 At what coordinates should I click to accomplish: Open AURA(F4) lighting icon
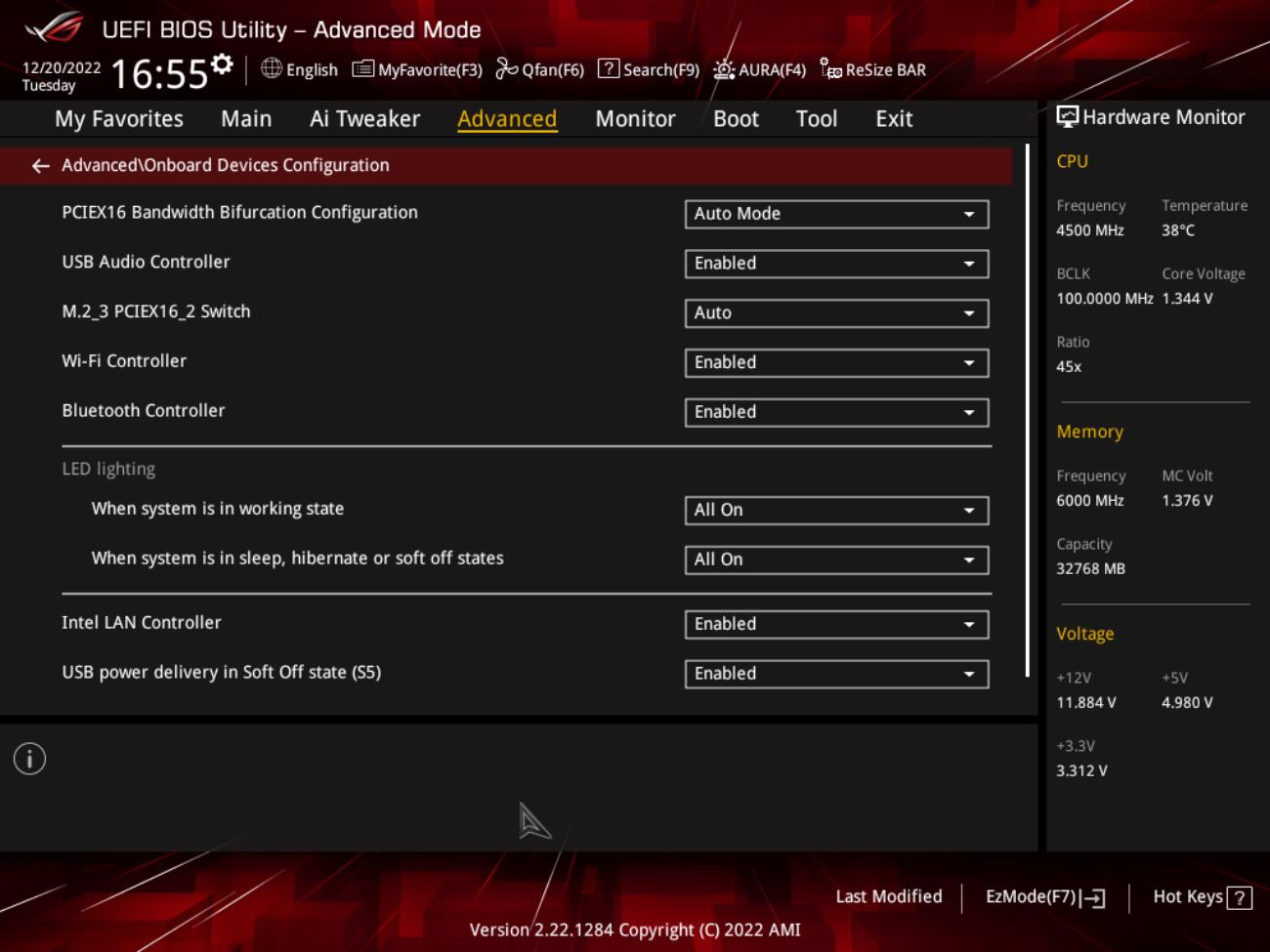[x=724, y=68]
